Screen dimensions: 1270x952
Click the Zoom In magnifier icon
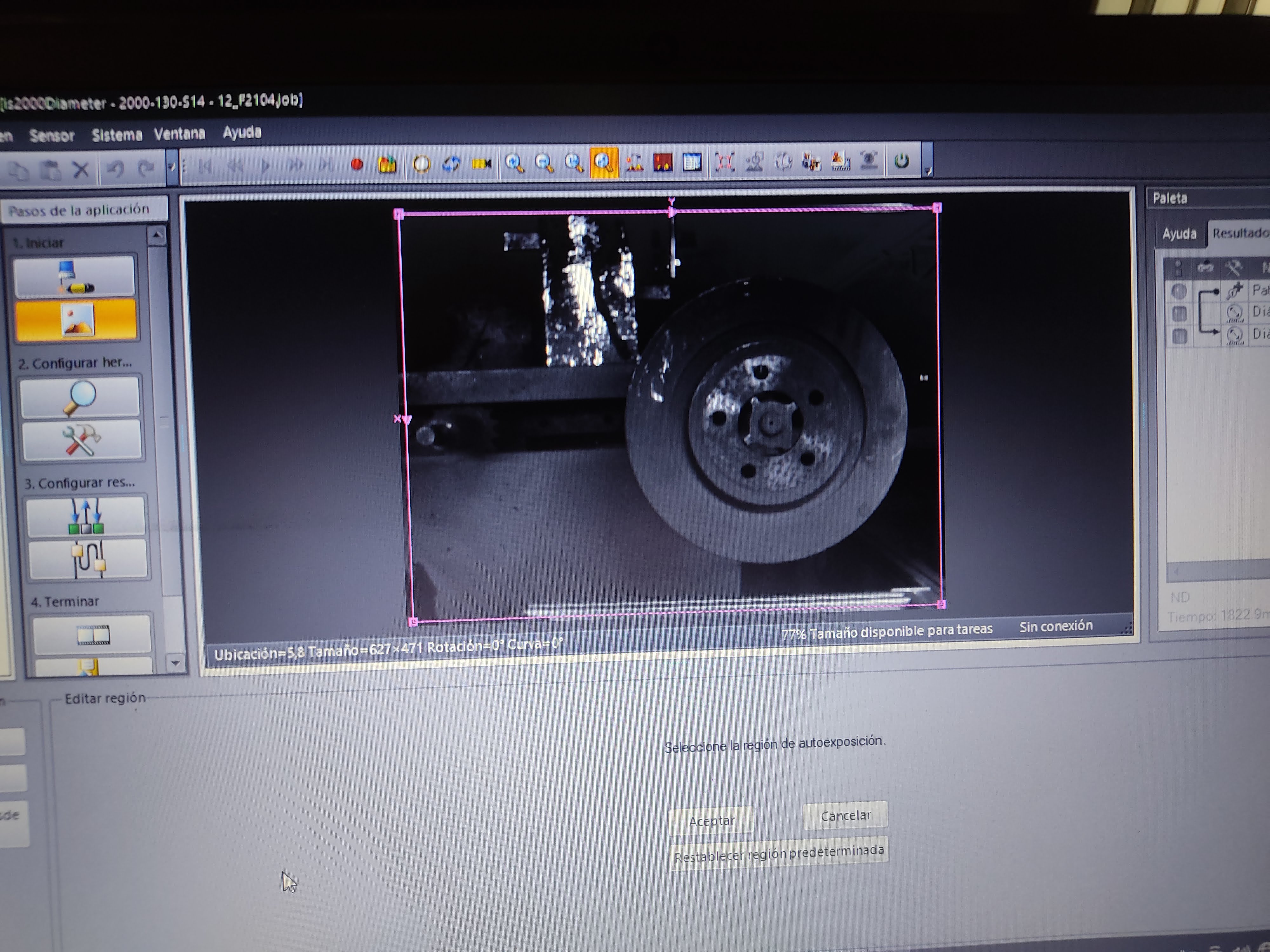pos(514,163)
